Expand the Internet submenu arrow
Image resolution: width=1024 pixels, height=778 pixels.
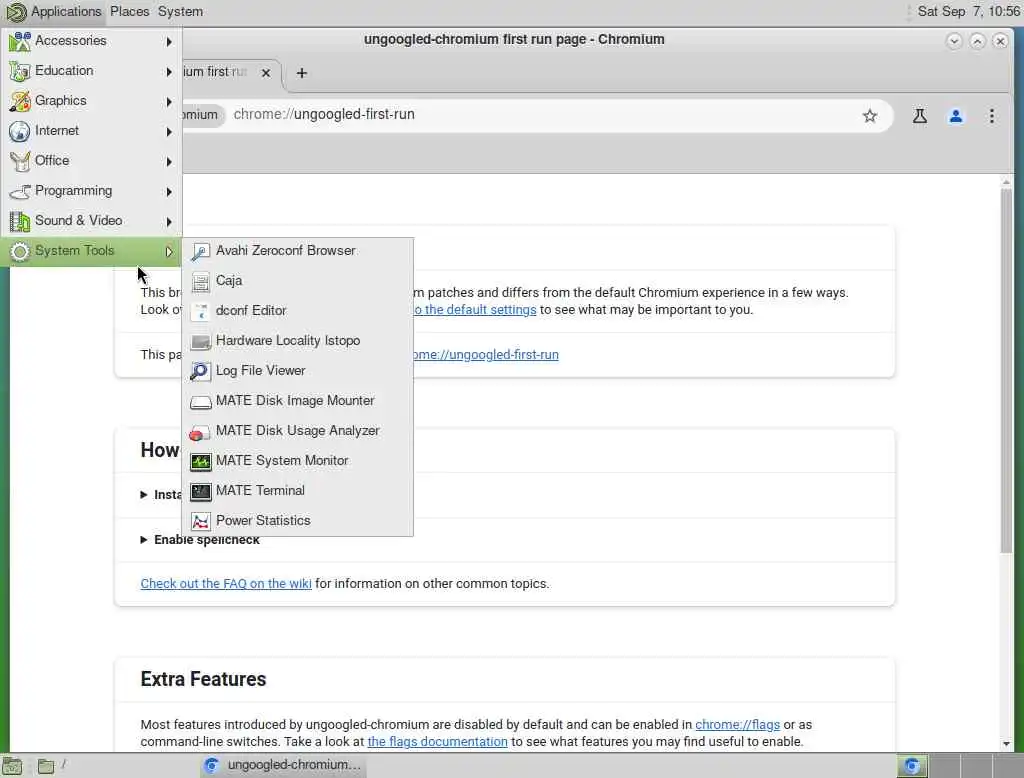click(169, 132)
